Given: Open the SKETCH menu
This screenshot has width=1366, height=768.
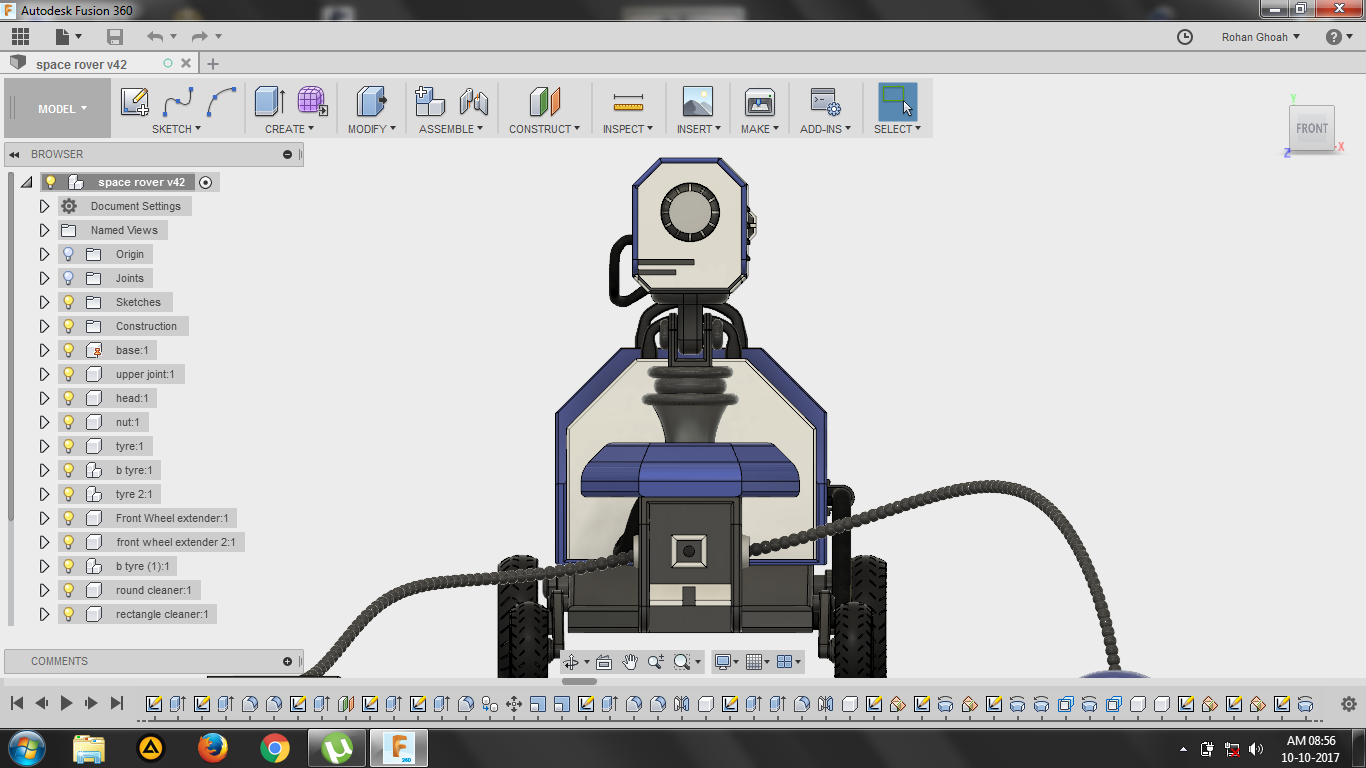Looking at the screenshot, I should (x=176, y=129).
